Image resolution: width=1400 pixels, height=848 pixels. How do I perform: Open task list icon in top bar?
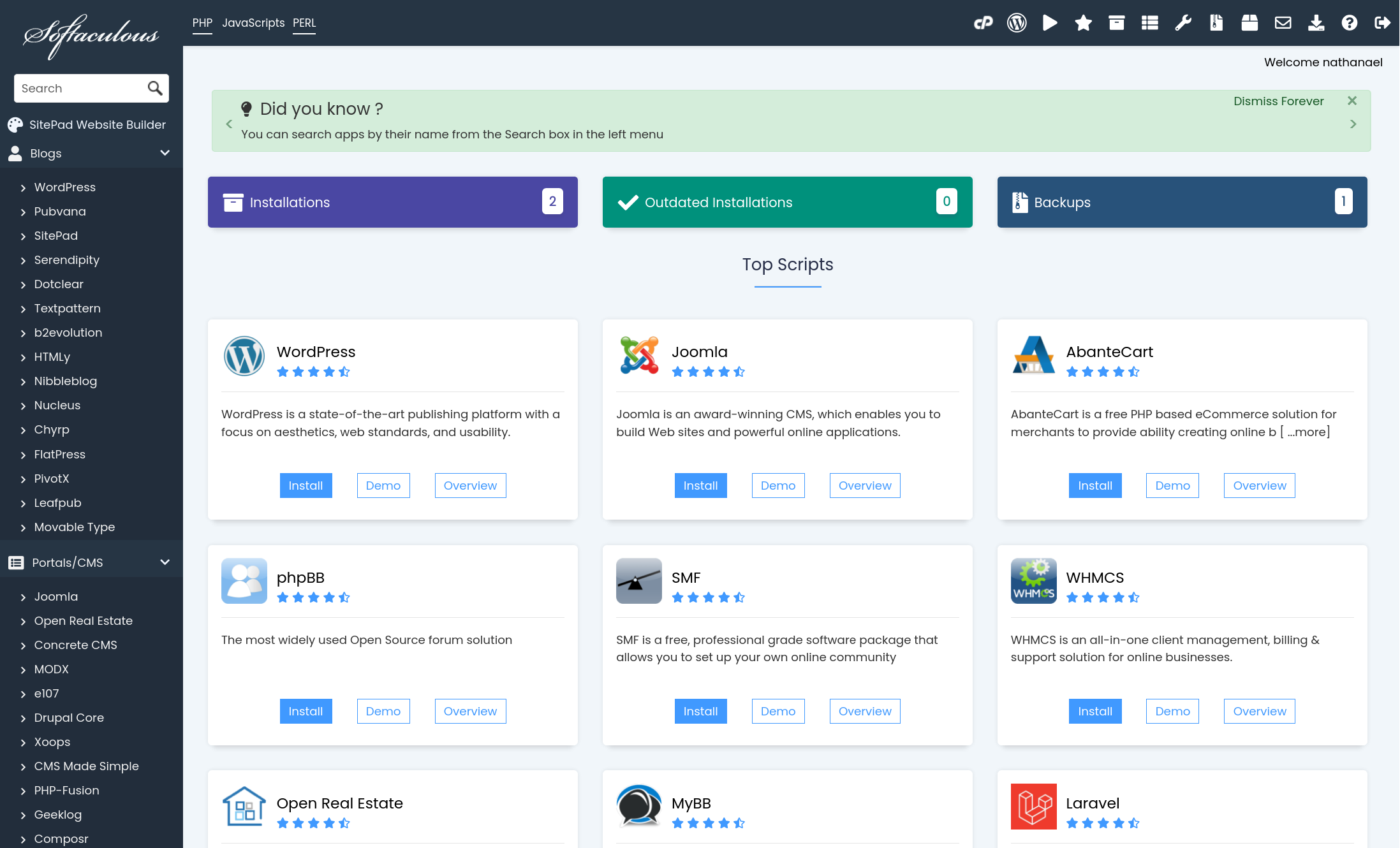point(1150,23)
